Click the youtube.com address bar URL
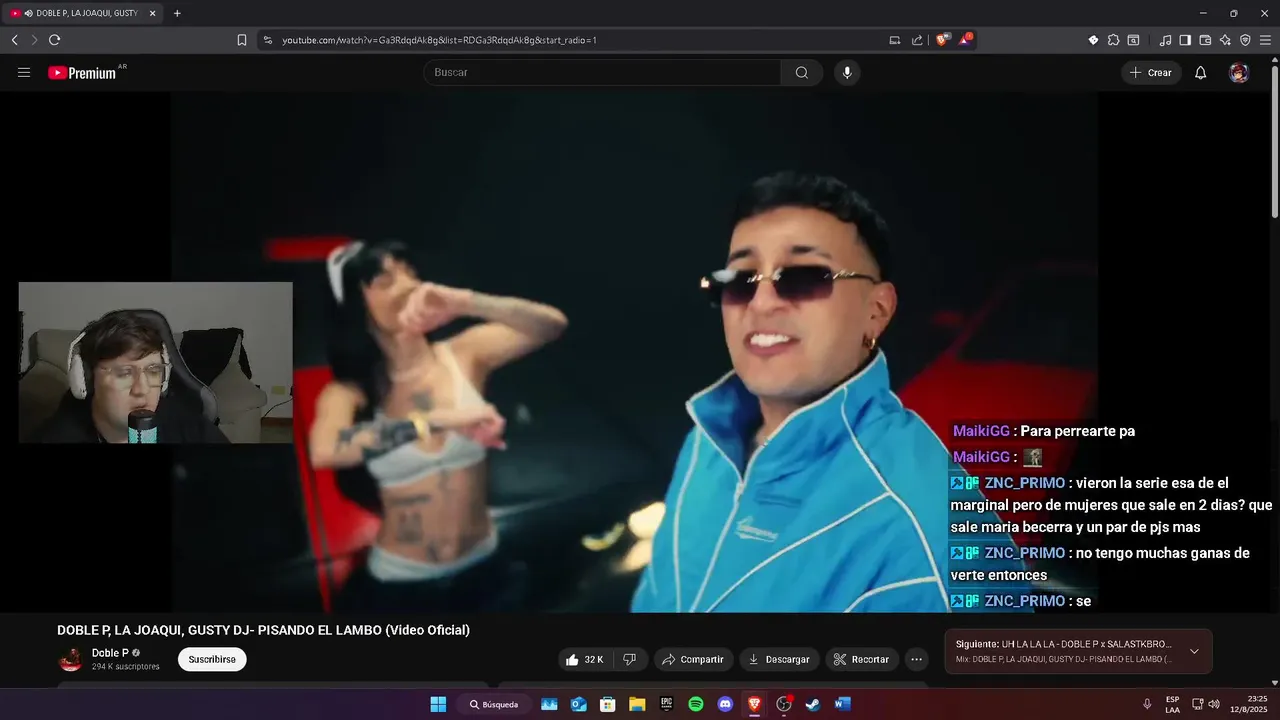The height and width of the screenshot is (720, 1280). tap(439, 40)
